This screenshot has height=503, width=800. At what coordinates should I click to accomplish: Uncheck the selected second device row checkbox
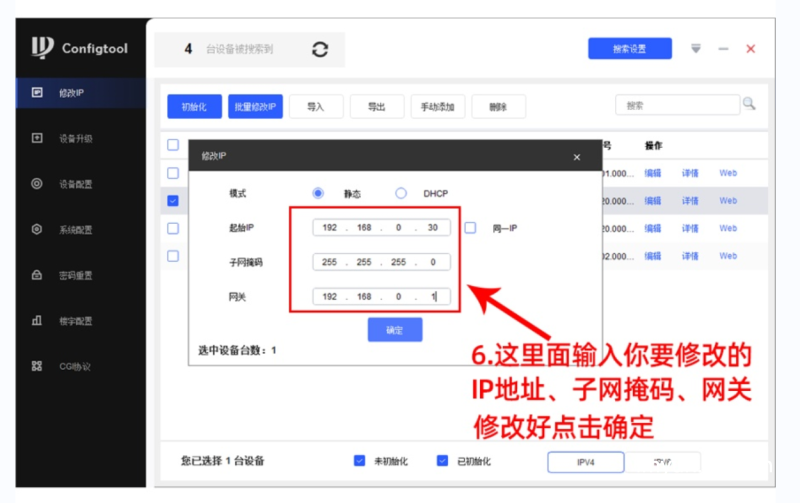pos(173,200)
